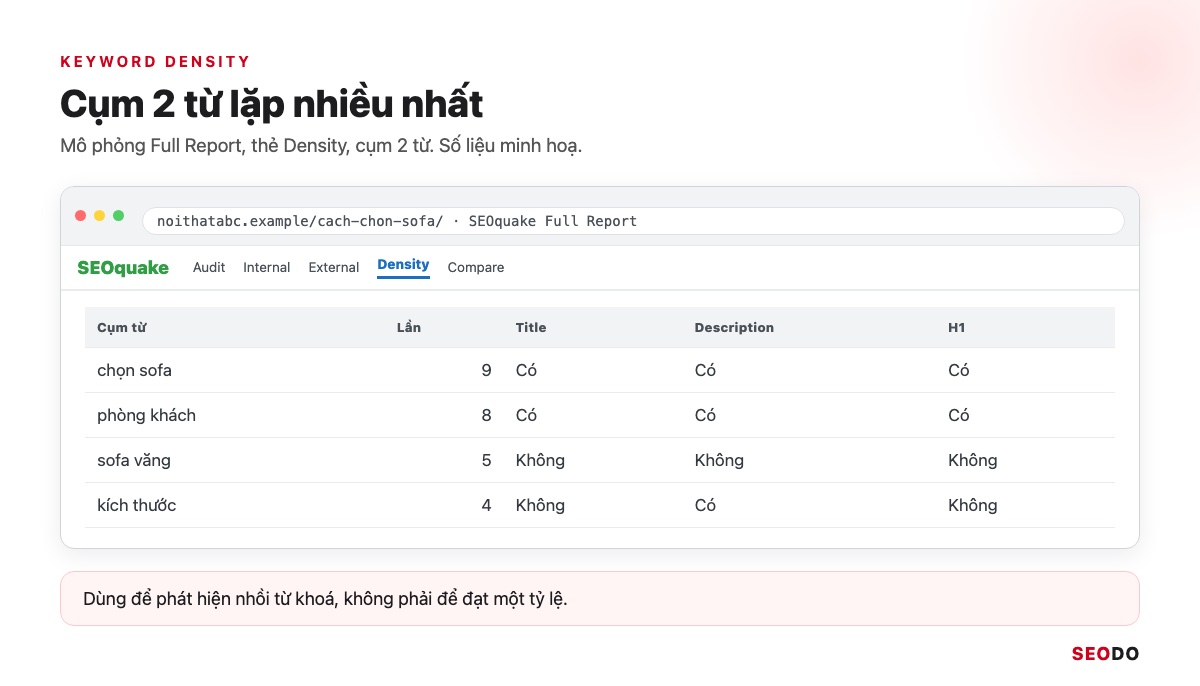This screenshot has width=1200, height=686.
Task: Click the Description value in "phòng khách" row
Action: [x=705, y=415]
